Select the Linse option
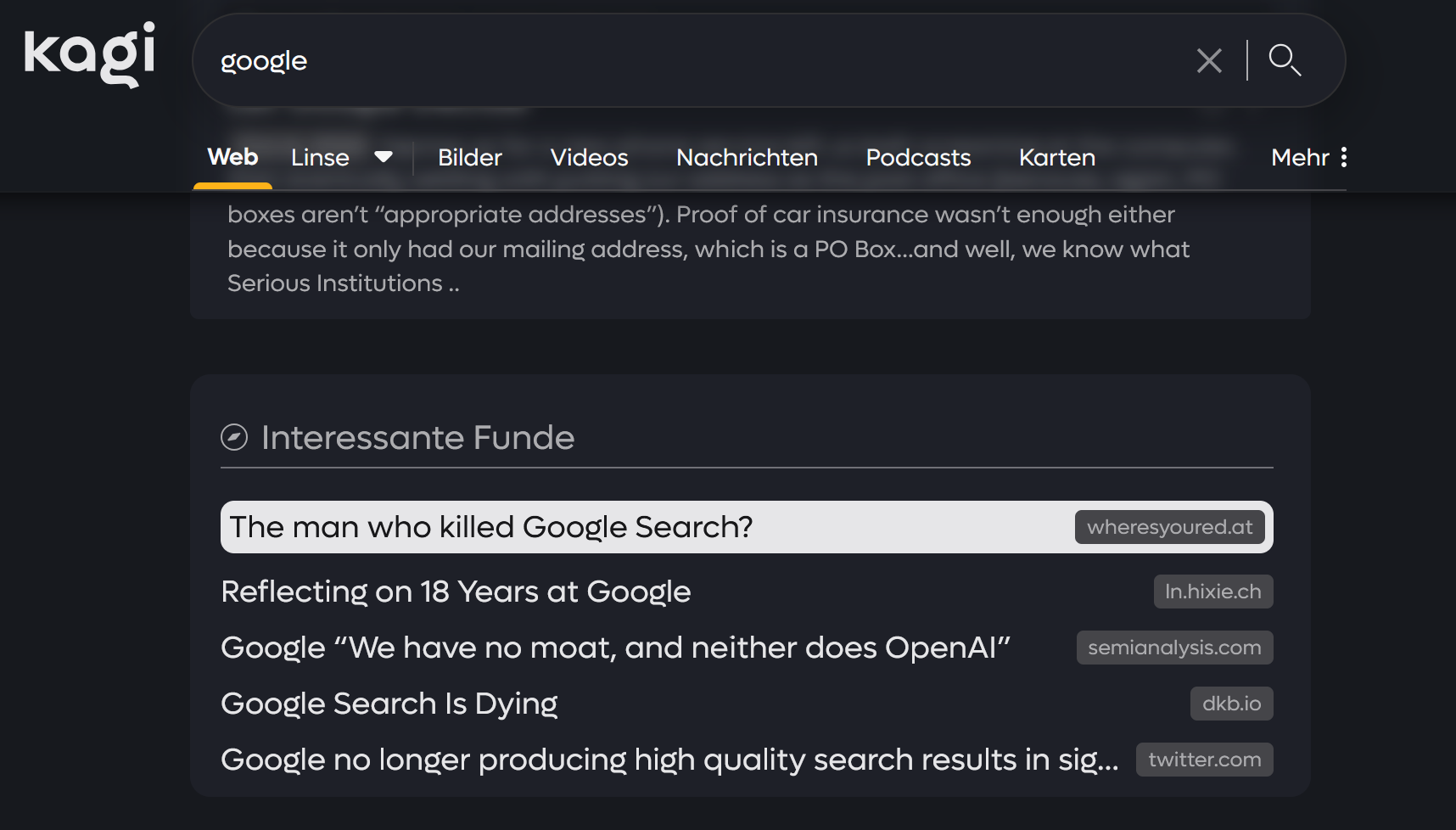This screenshot has width=1456, height=830. [x=320, y=157]
